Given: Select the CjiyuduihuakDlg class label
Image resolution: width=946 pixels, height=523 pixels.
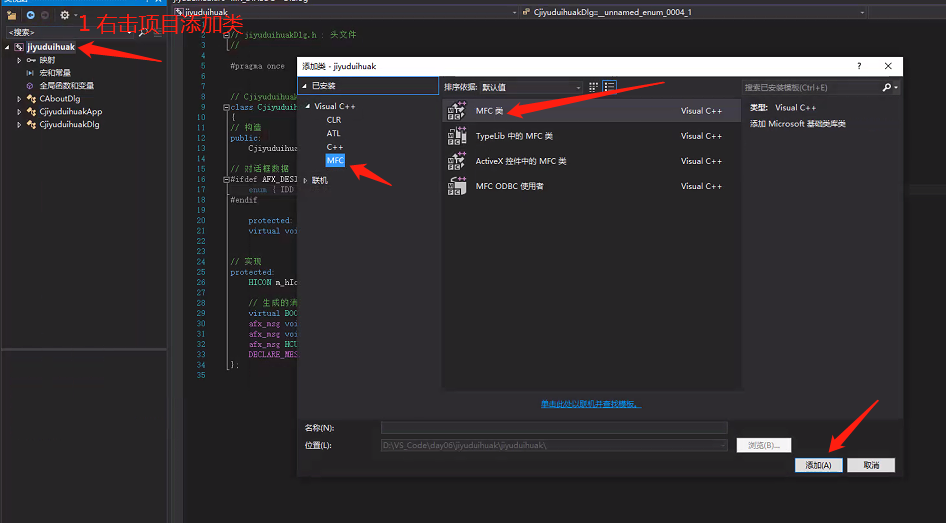Looking at the screenshot, I should point(69,124).
